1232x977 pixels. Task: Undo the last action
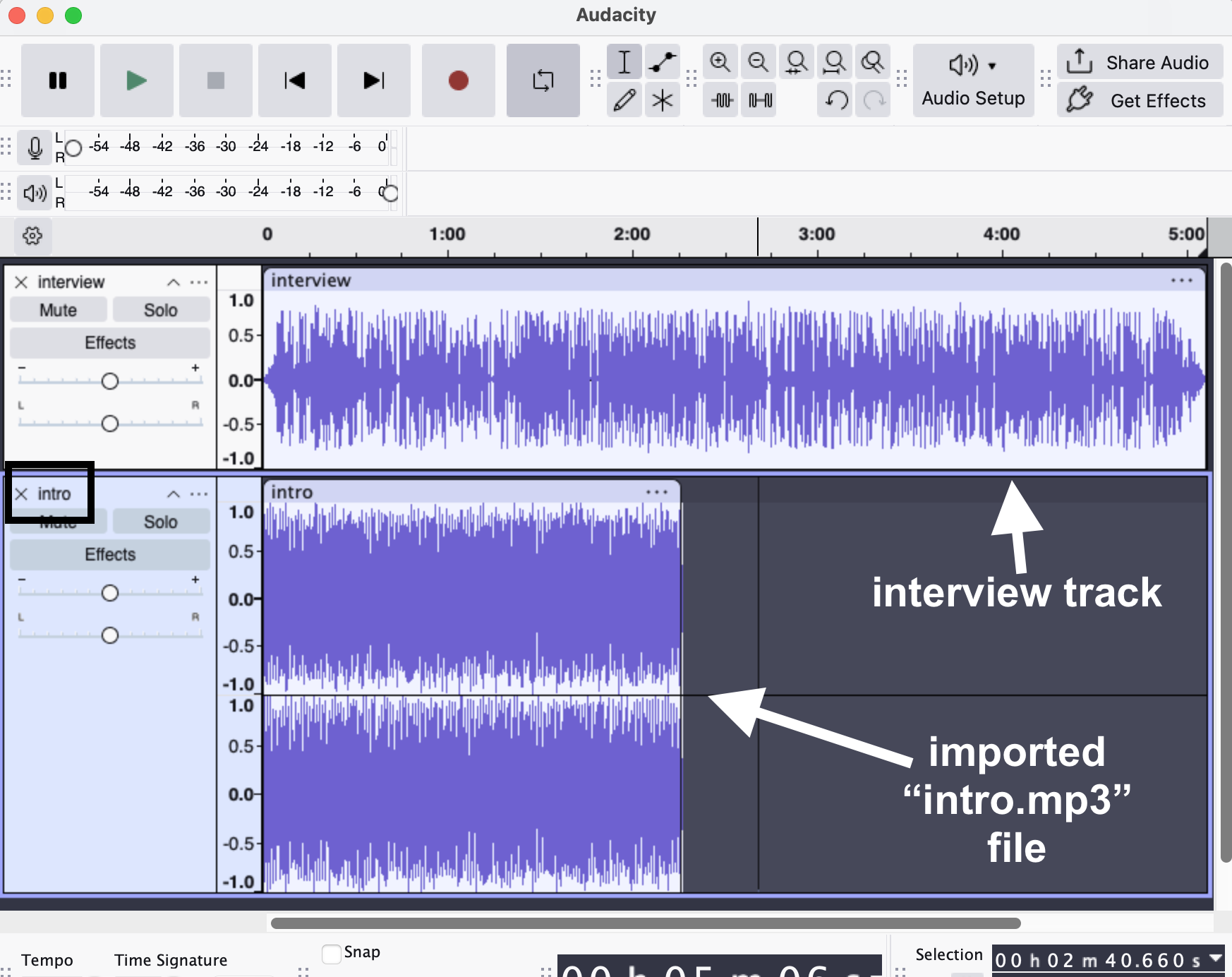pyautogui.click(x=836, y=100)
